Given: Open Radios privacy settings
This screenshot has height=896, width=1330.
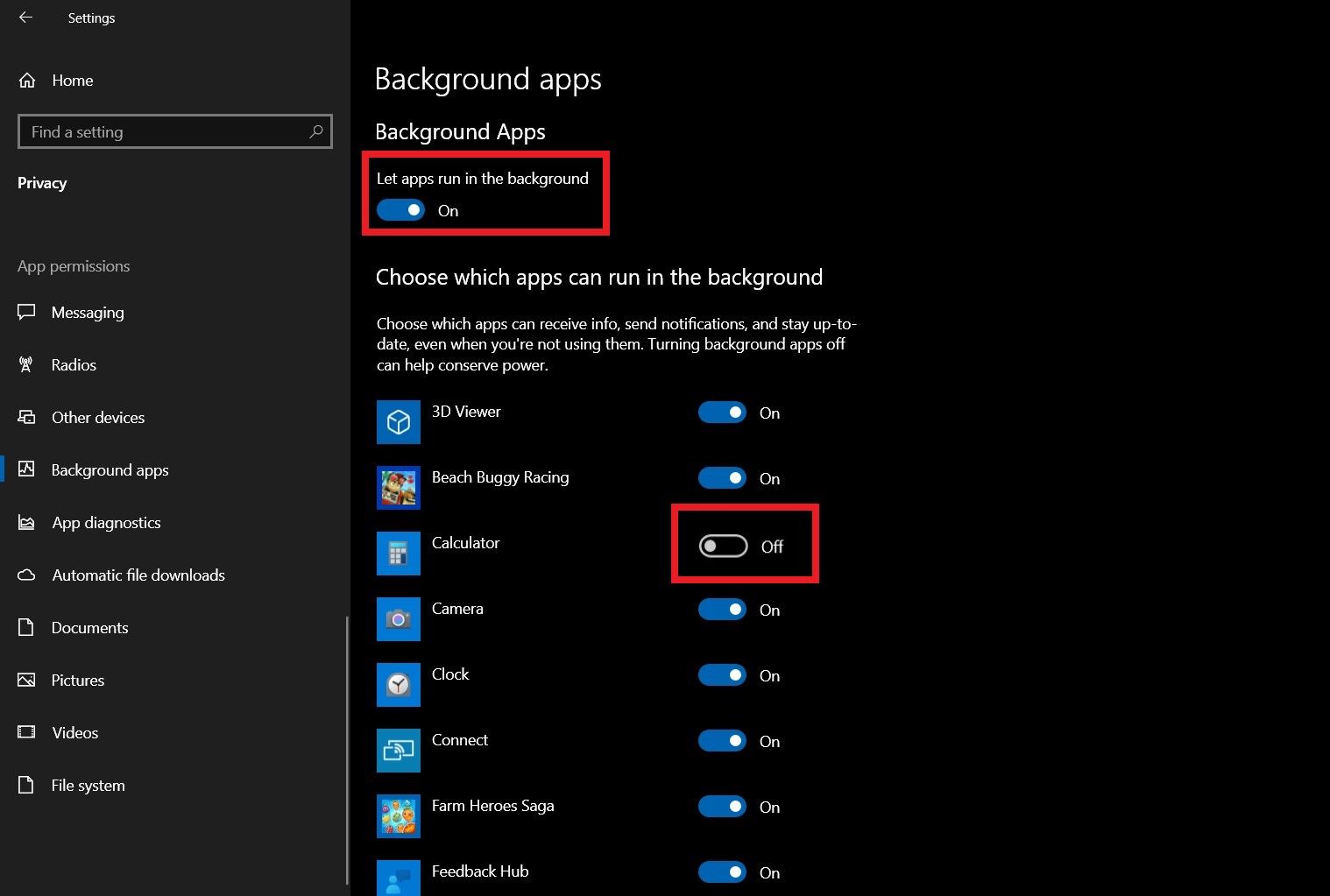Looking at the screenshot, I should [74, 365].
